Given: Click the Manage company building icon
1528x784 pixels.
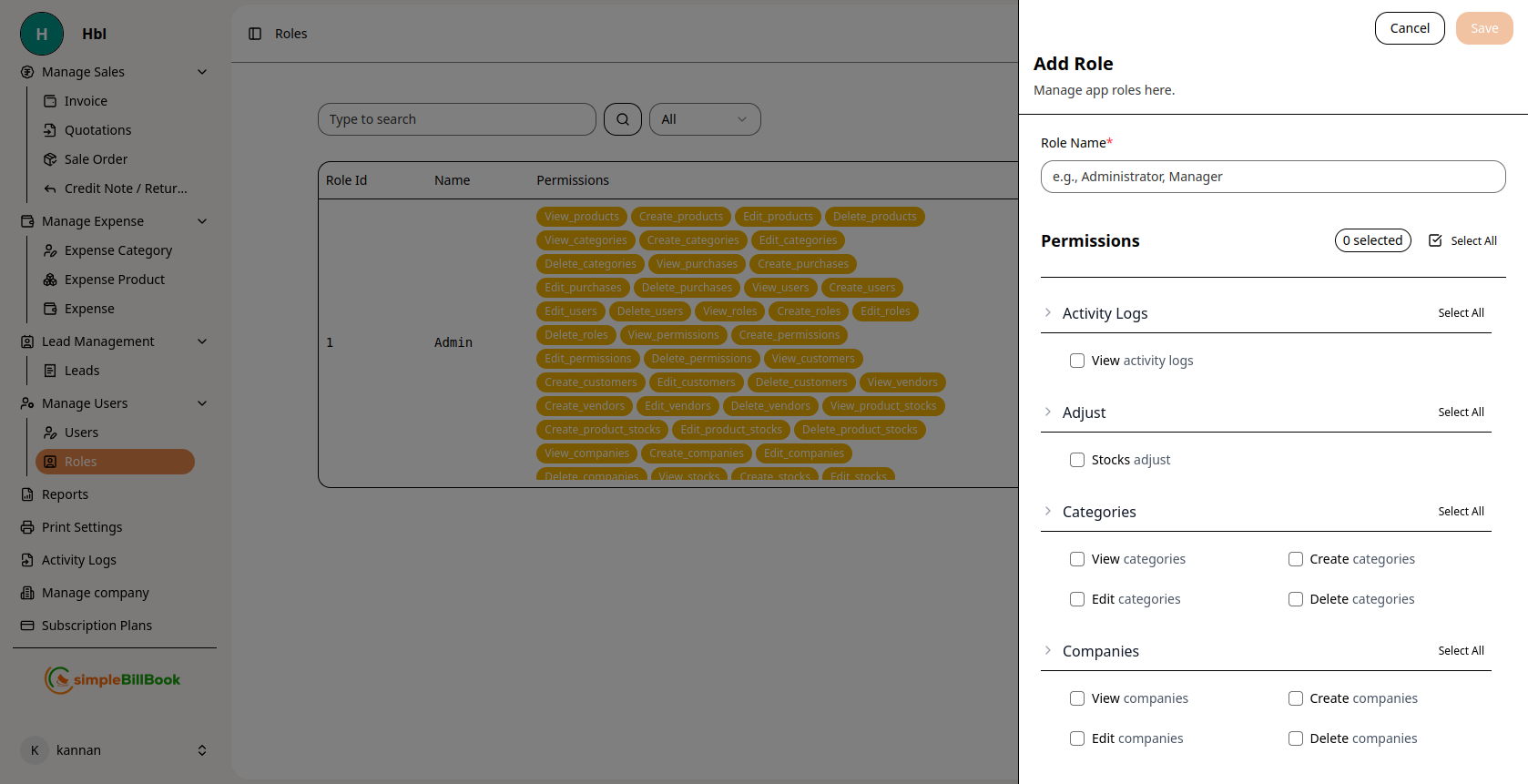Looking at the screenshot, I should click(27, 593).
